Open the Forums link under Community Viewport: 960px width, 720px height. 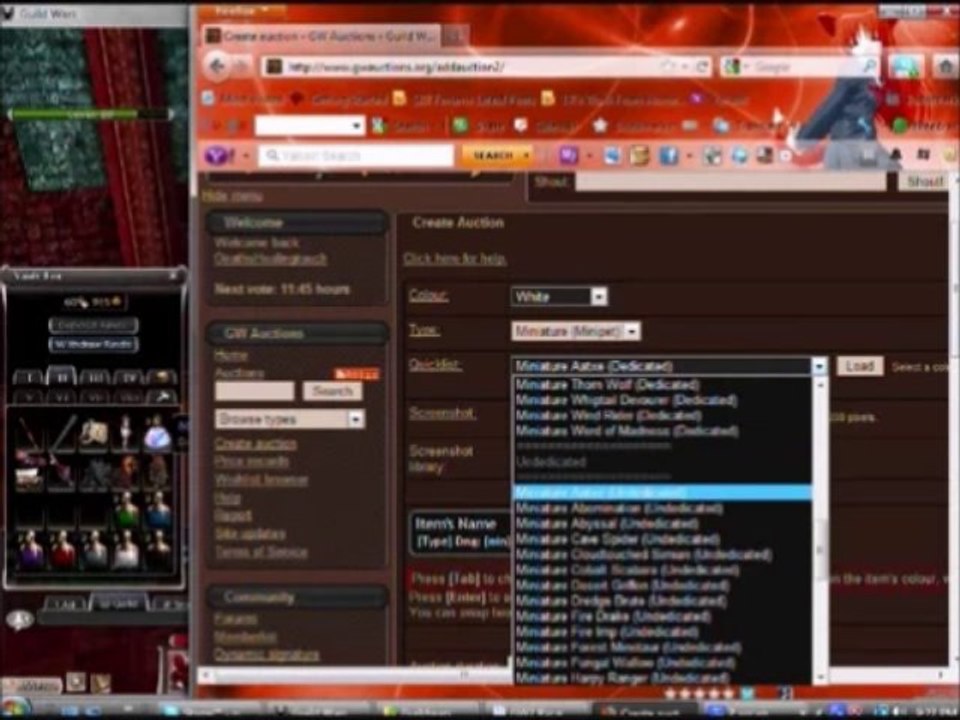point(236,619)
